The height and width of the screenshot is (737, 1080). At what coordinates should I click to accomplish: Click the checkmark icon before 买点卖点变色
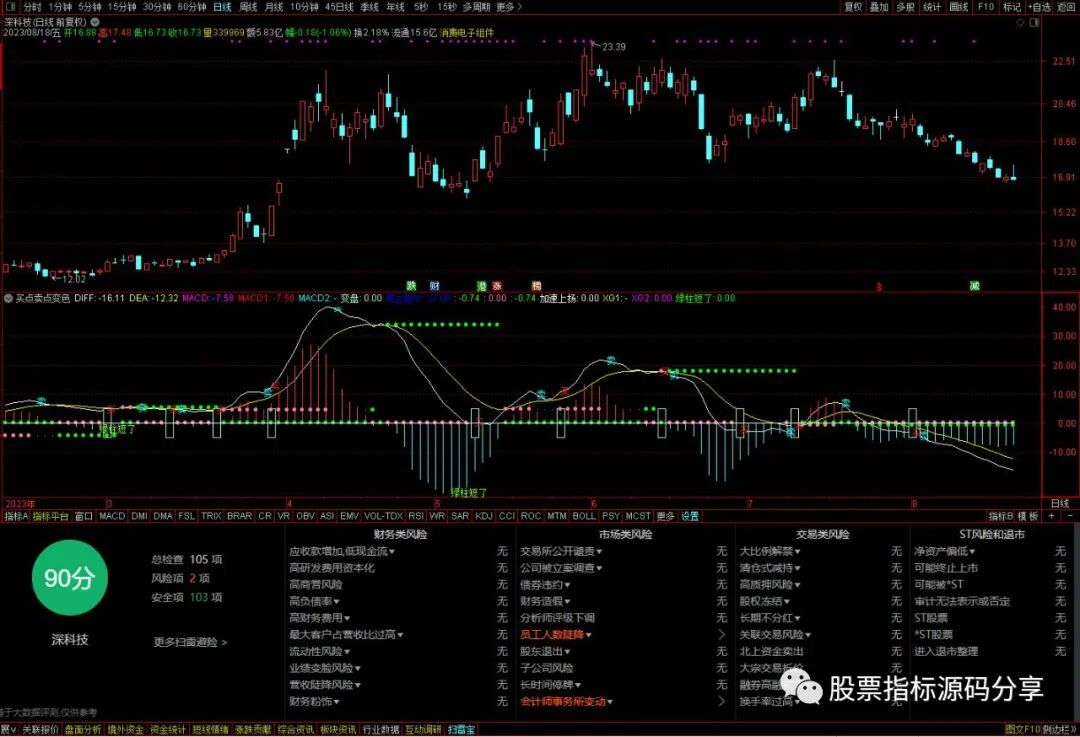tap(8, 298)
